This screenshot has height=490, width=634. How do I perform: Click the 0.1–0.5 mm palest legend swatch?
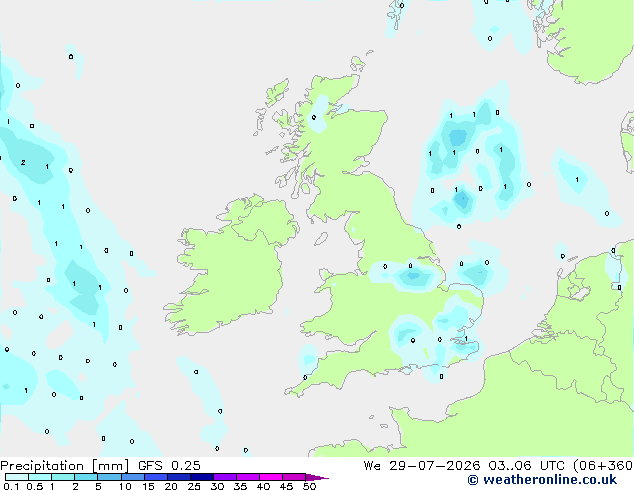click(17, 477)
